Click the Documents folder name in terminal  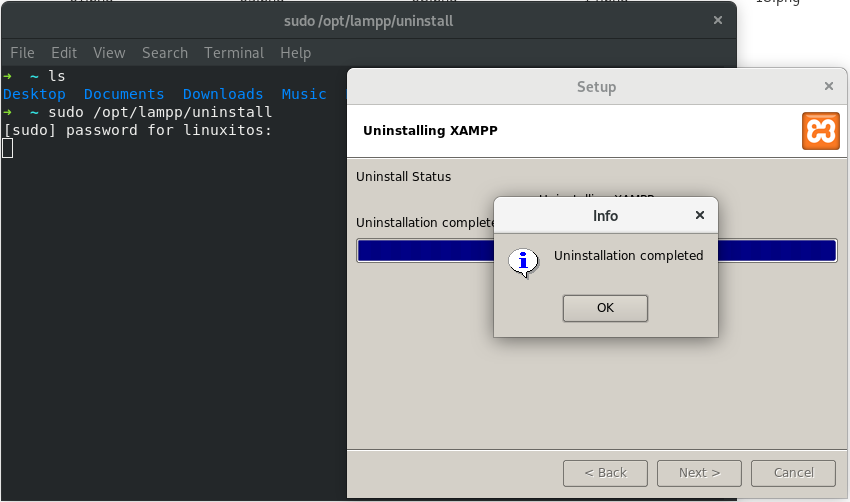pos(124,94)
